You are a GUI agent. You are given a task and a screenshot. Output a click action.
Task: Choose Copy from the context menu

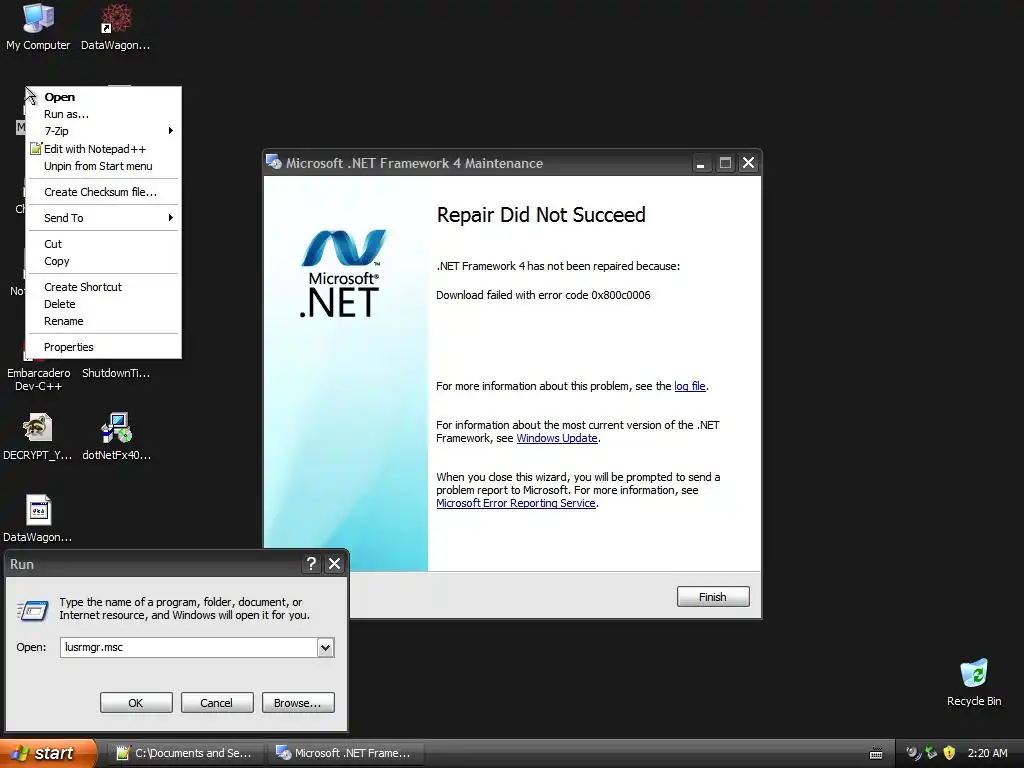coord(103,261)
